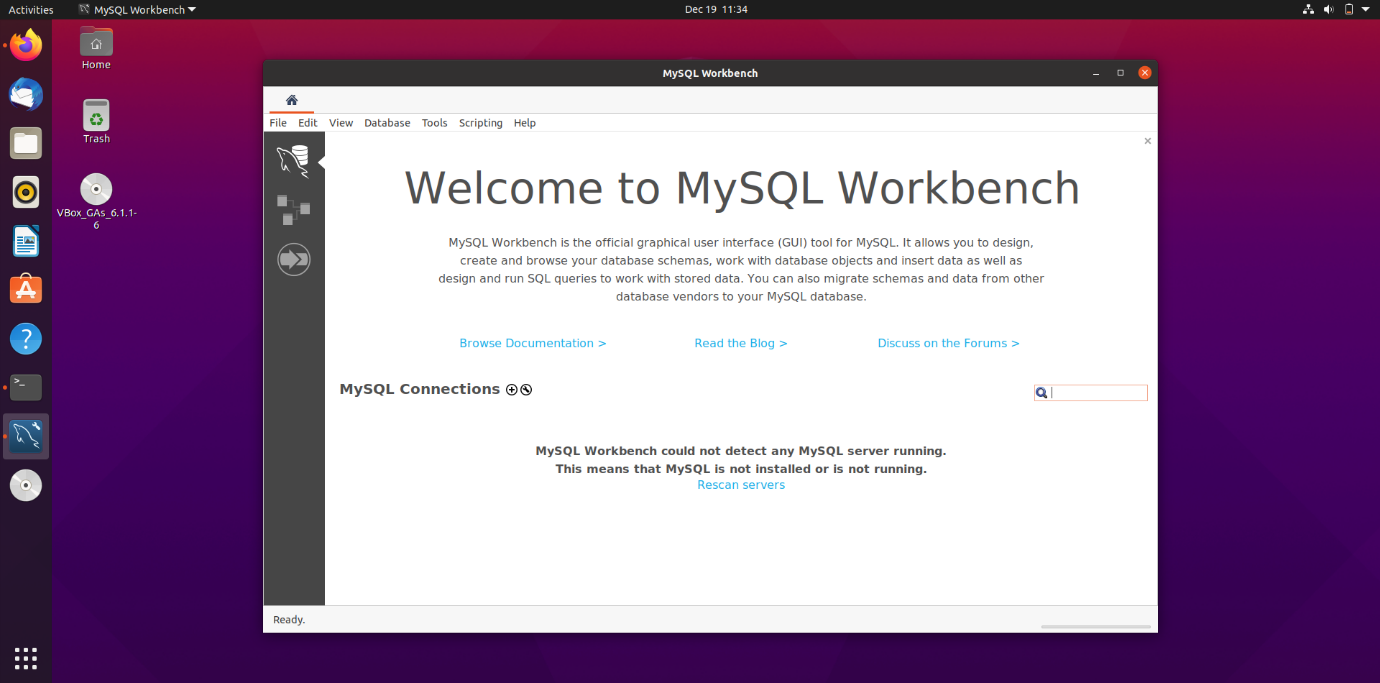Add a new MySQL connection with plus icon
Screen dimensions: 1380x683
511,389
